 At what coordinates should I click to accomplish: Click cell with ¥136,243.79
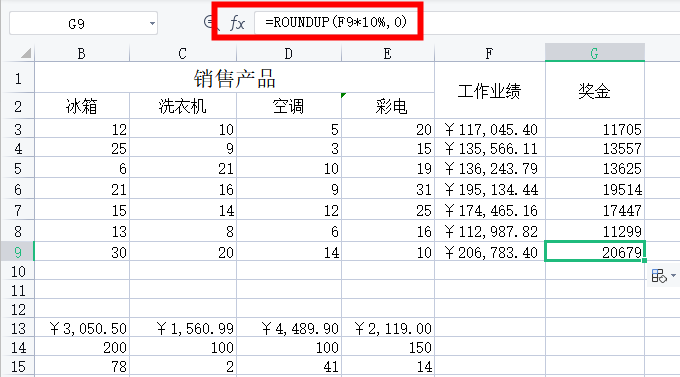(490, 168)
